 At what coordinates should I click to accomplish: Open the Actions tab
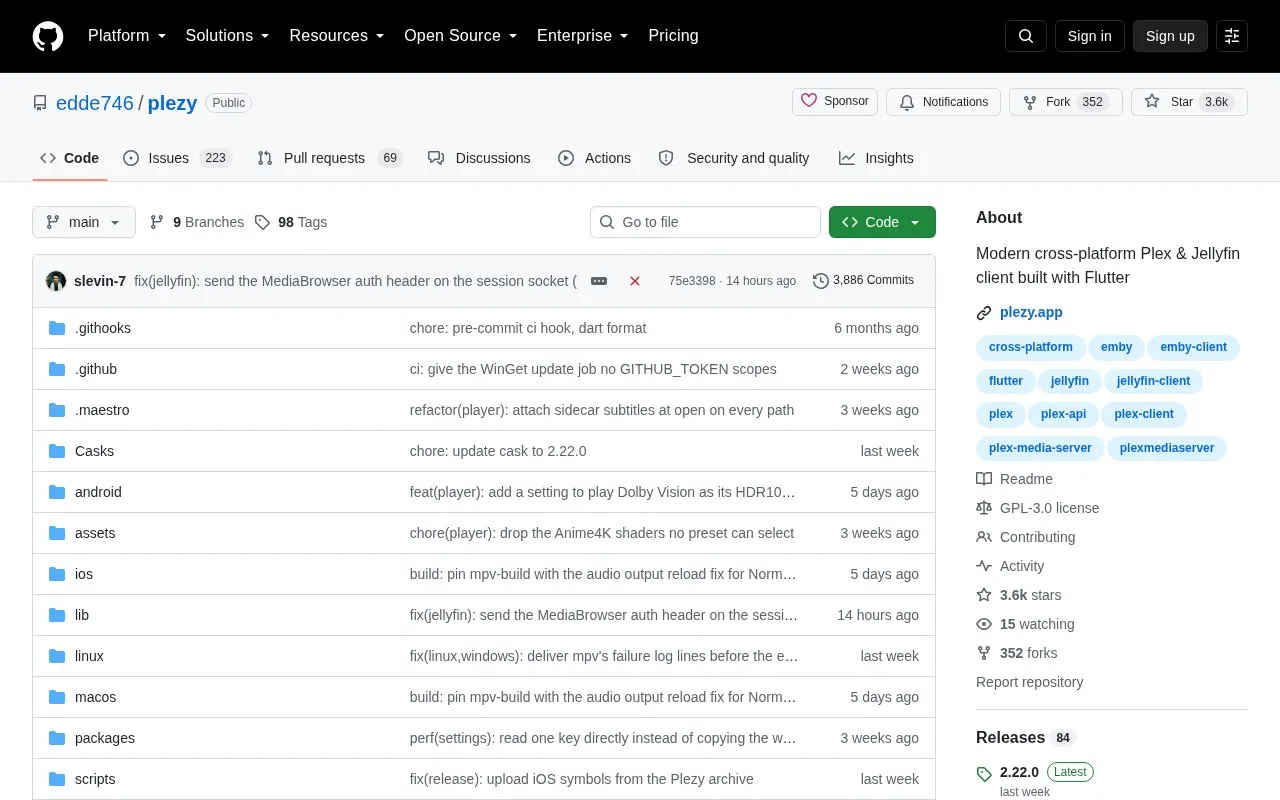594,158
